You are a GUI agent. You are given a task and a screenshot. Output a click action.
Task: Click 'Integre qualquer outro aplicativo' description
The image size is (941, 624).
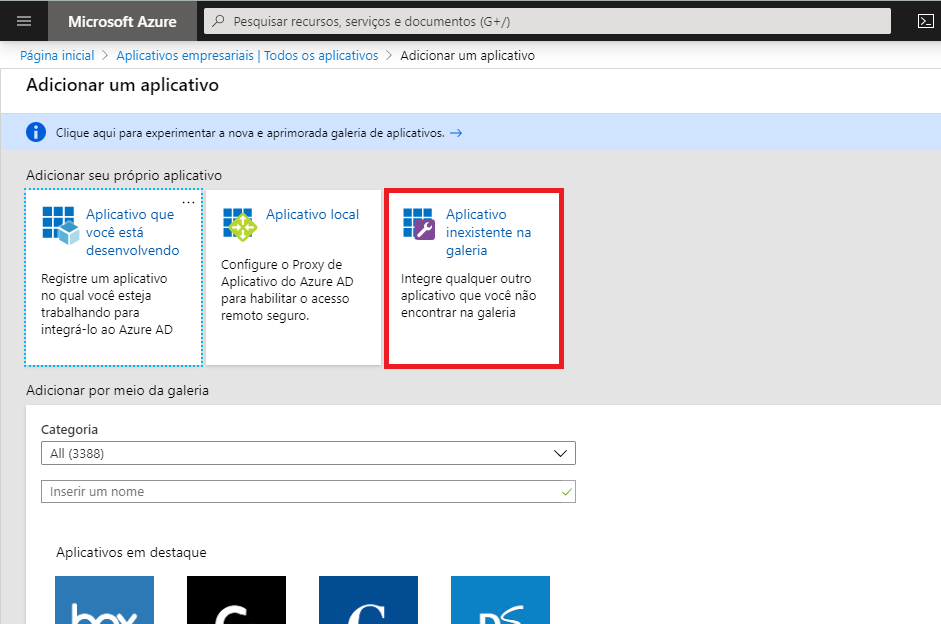point(469,296)
